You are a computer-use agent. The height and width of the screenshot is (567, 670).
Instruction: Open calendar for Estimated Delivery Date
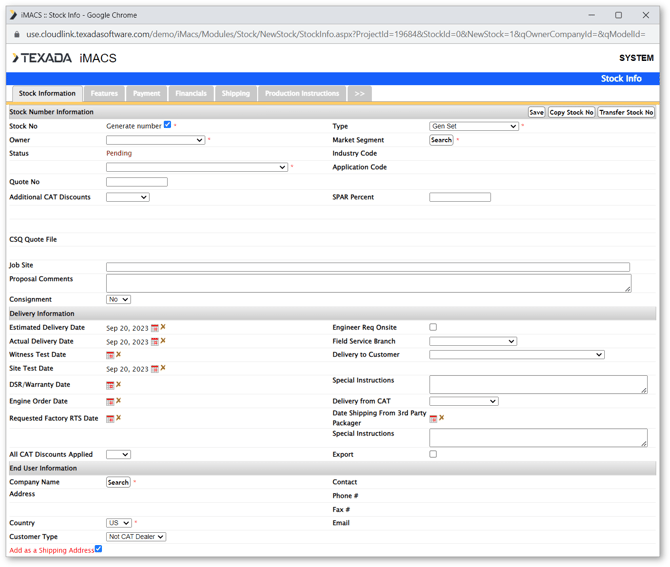point(155,328)
